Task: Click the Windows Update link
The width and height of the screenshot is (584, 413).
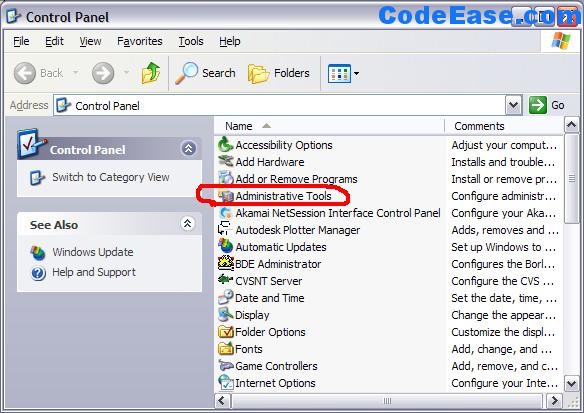Action: [93, 252]
